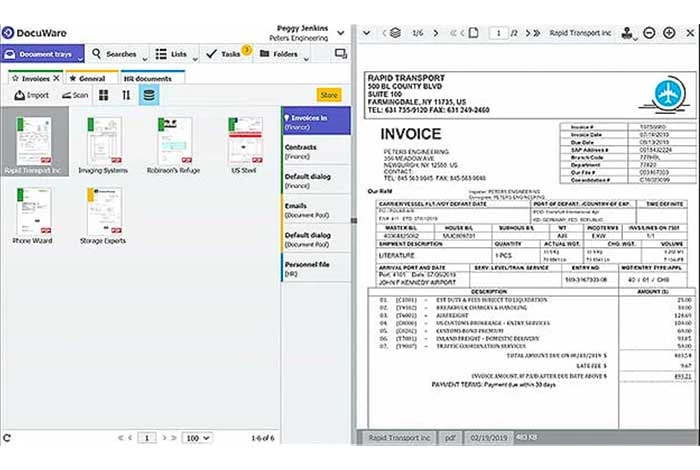Choose Emails (Document Pool) store dialog
The image size is (700, 470).
pyautogui.click(x=316, y=210)
